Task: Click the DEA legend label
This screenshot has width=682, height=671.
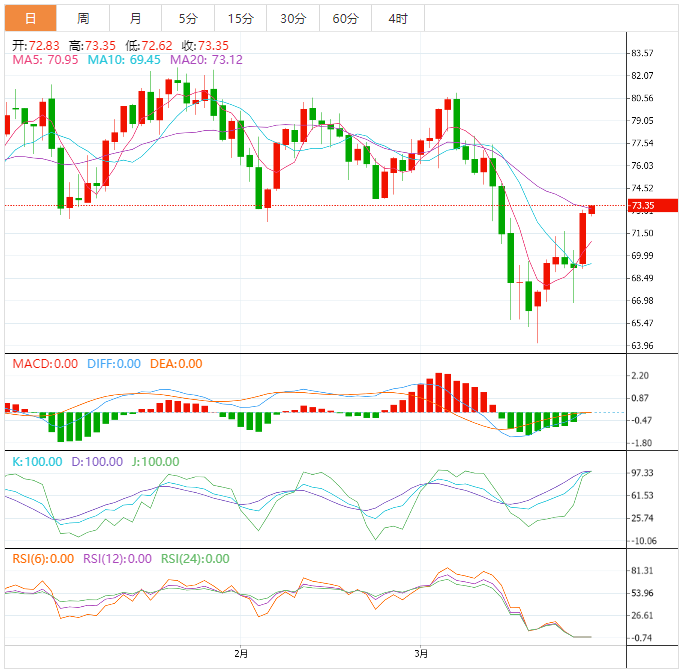Action: [176, 364]
